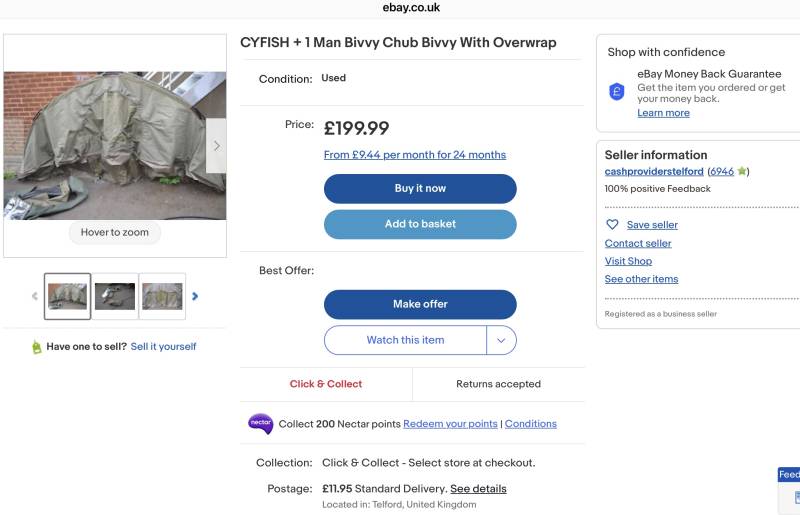Viewport: 800px width, 515px height.
Task: Select the second bivvy thumbnail
Action: tap(115, 296)
